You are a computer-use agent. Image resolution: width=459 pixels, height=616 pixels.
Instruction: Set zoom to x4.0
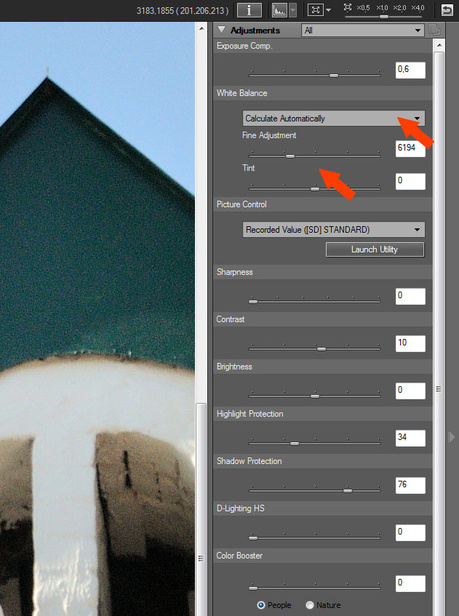[x=417, y=7]
